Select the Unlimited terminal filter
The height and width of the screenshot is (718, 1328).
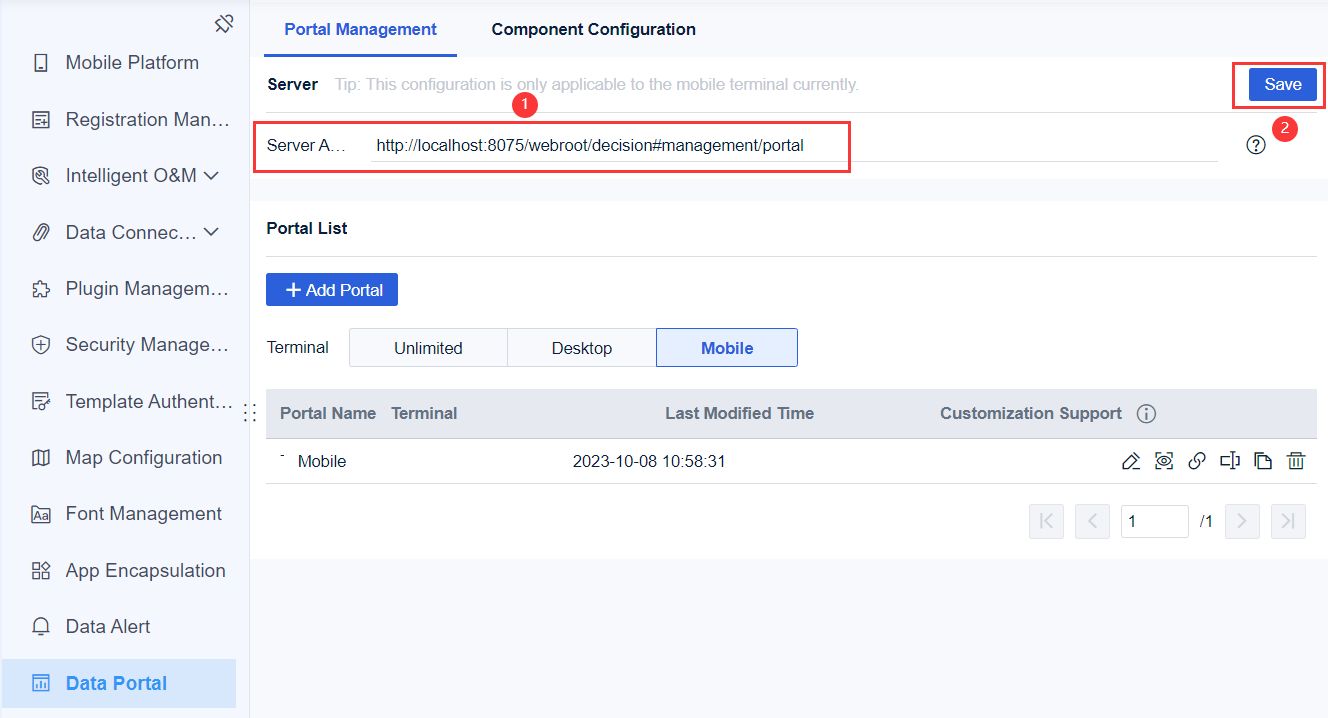[427, 347]
